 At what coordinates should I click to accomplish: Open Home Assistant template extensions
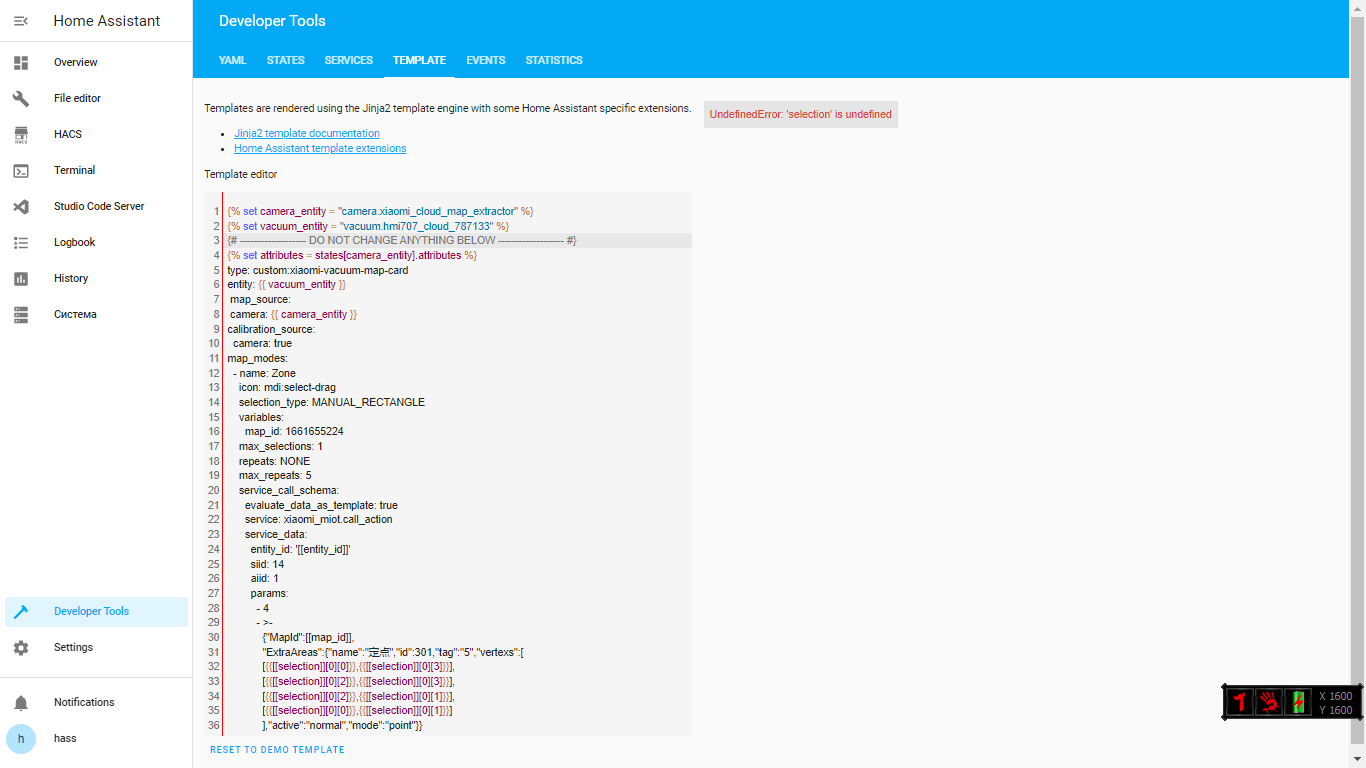[x=319, y=148]
